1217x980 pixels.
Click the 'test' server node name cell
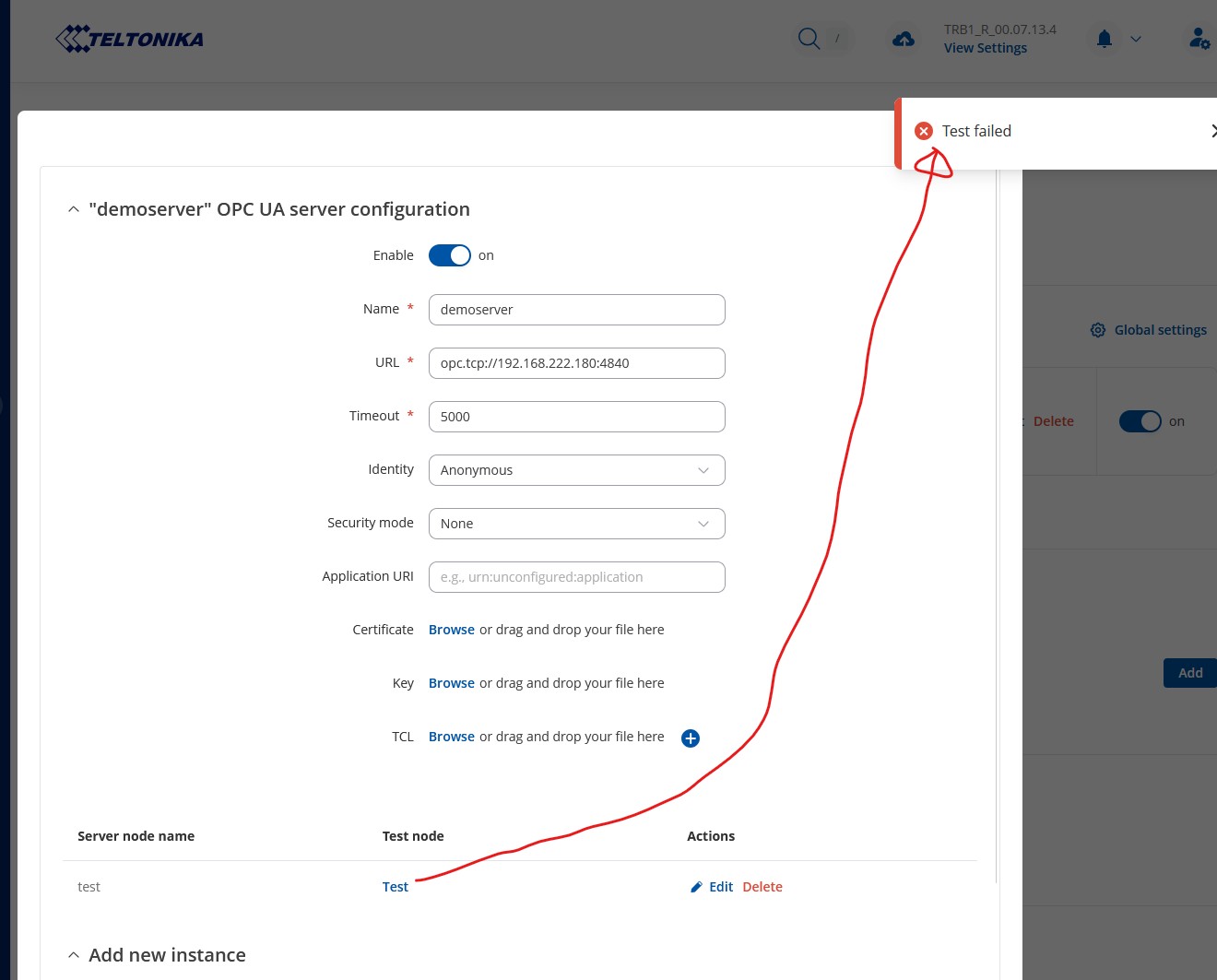89,887
